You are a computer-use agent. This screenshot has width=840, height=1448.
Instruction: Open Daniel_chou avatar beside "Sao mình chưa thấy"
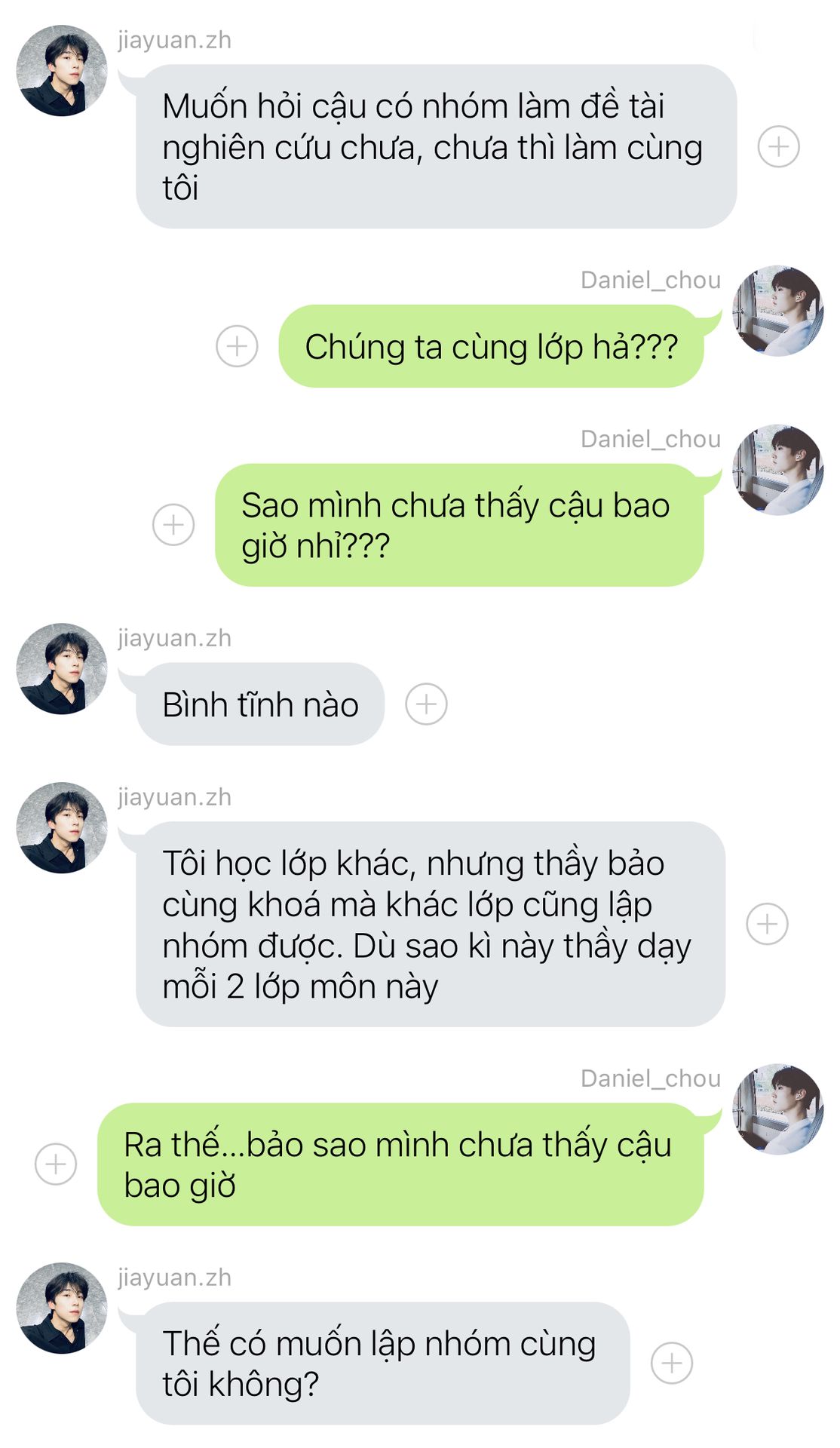777,470
